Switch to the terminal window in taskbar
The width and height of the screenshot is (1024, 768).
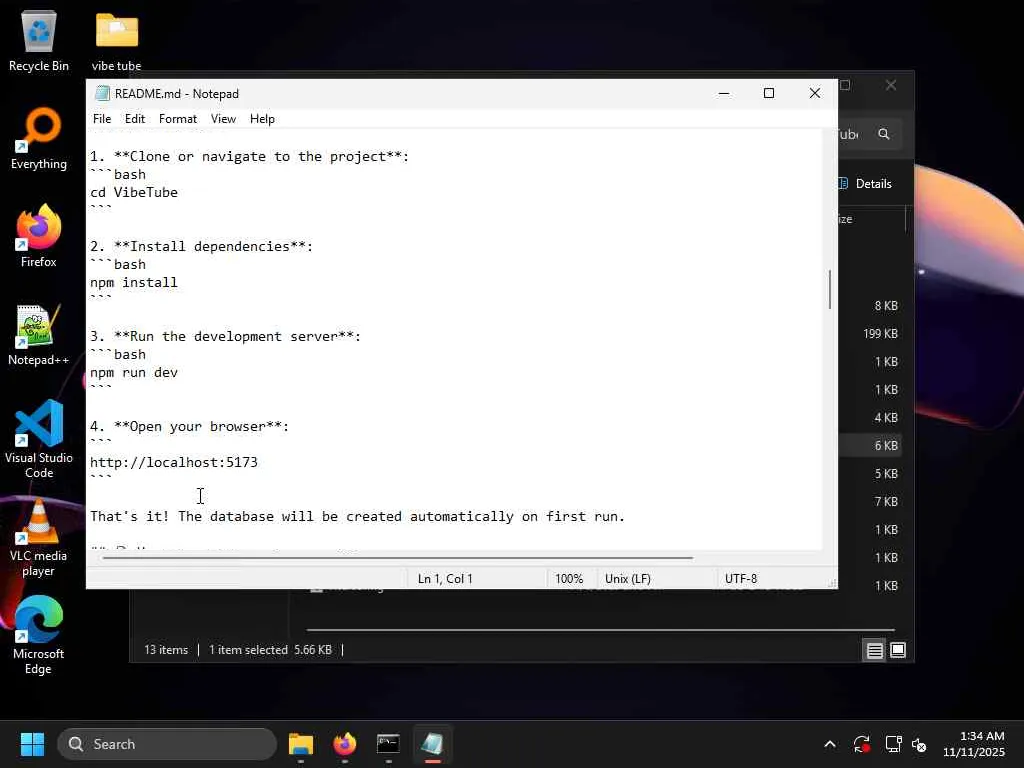(x=389, y=744)
